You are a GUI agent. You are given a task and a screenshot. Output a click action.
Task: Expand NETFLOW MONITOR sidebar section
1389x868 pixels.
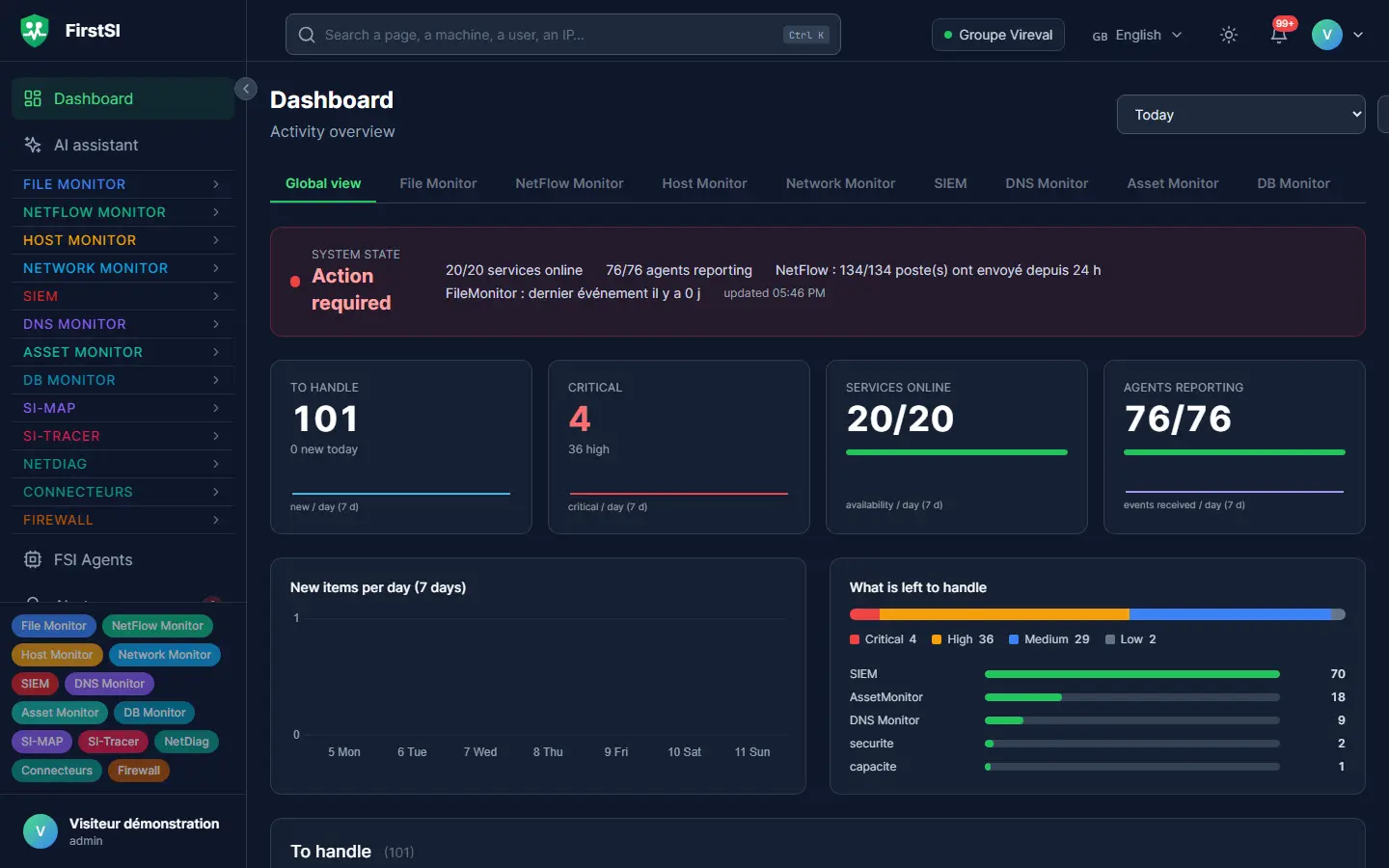point(122,212)
